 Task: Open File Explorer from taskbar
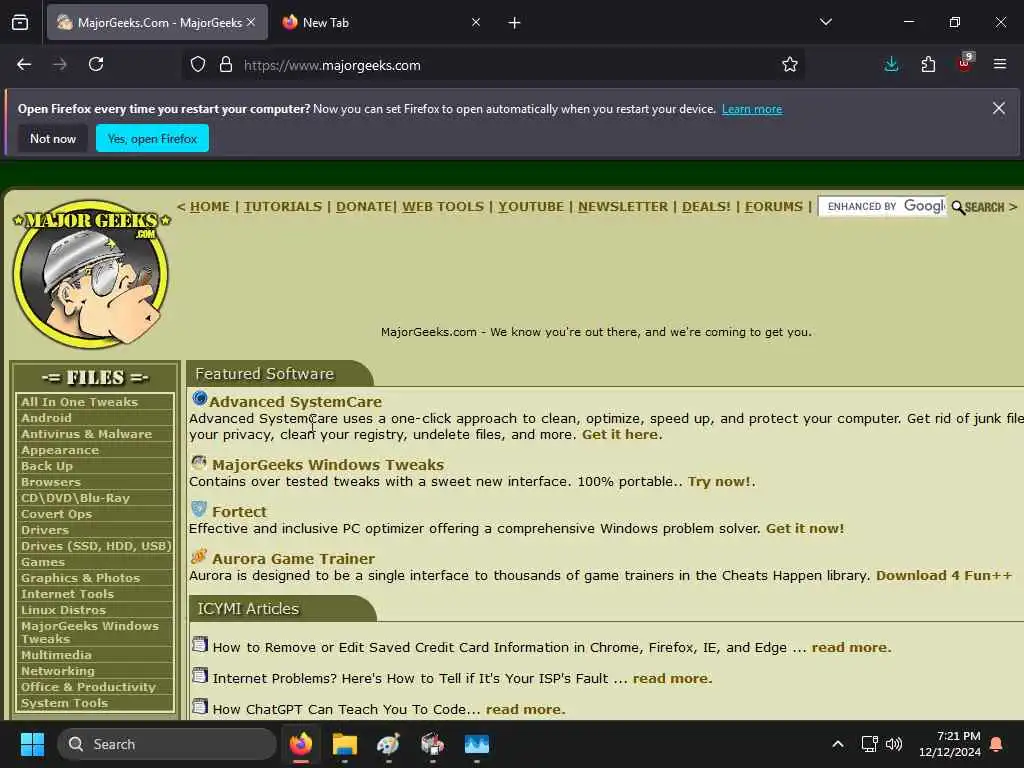[344, 744]
